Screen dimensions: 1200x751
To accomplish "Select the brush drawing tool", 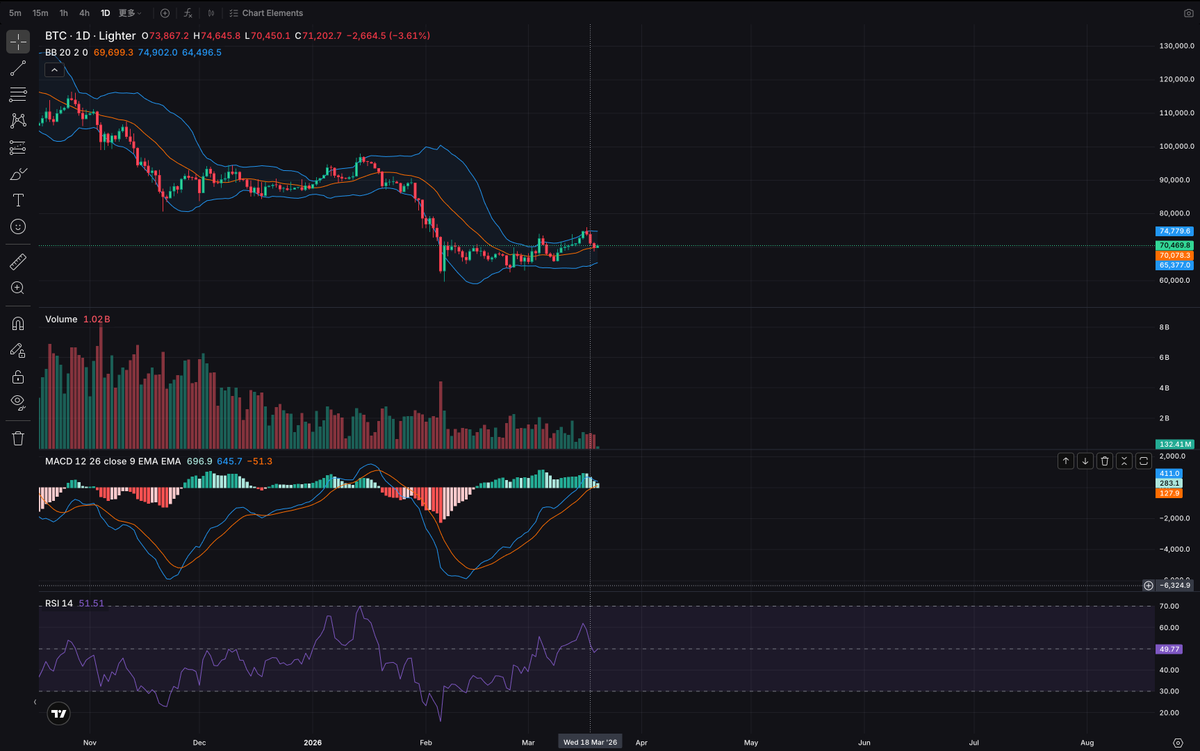I will 18,173.
